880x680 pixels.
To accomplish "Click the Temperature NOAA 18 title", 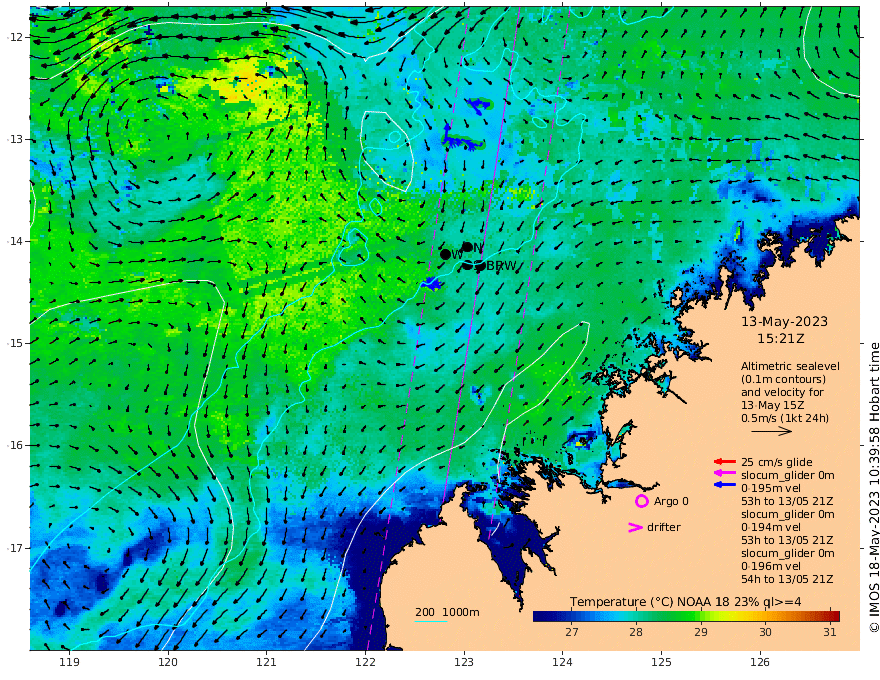I will (x=685, y=602).
